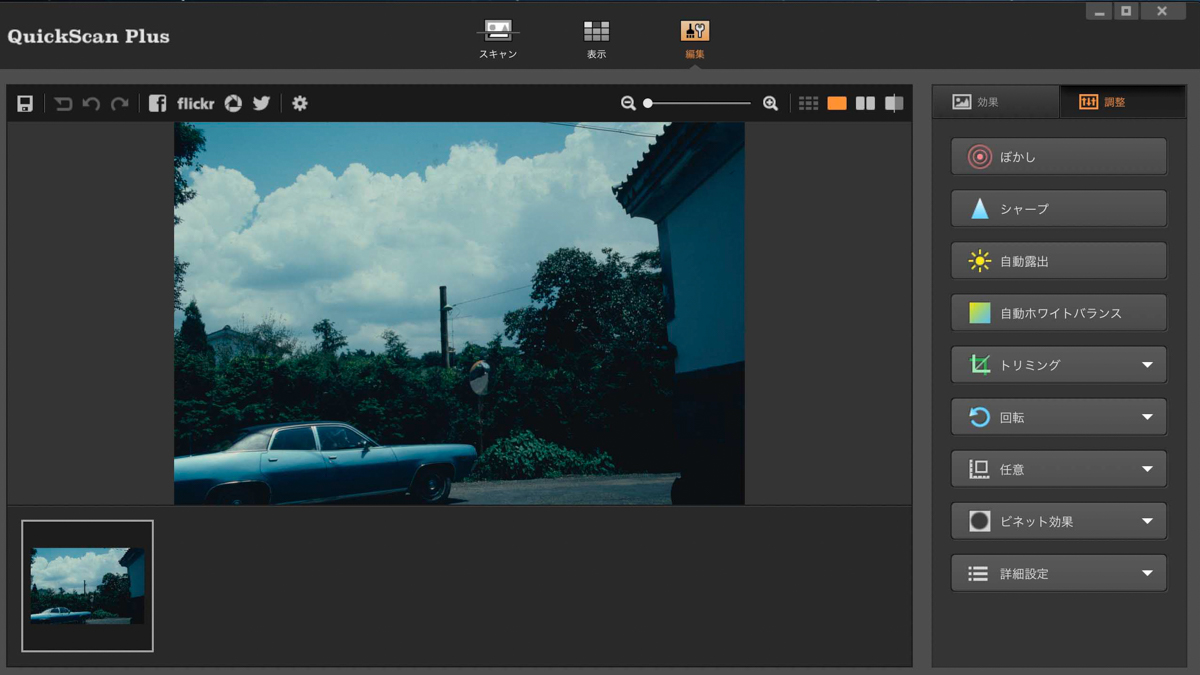Switch to the 調整 panel tab
This screenshot has width=1200, height=675.
(1122, 102)
